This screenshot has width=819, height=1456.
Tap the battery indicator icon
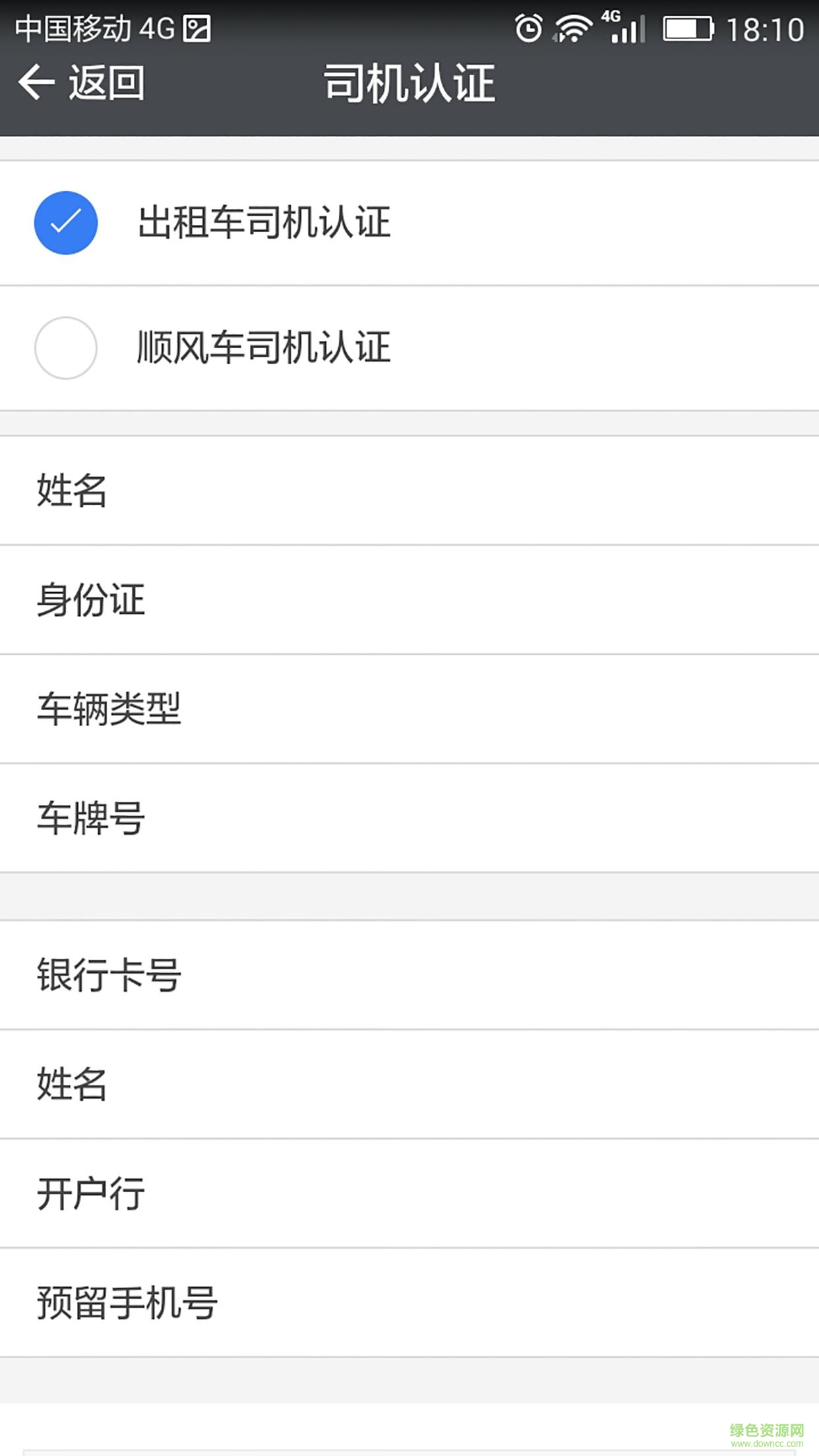tap(688, 29)
